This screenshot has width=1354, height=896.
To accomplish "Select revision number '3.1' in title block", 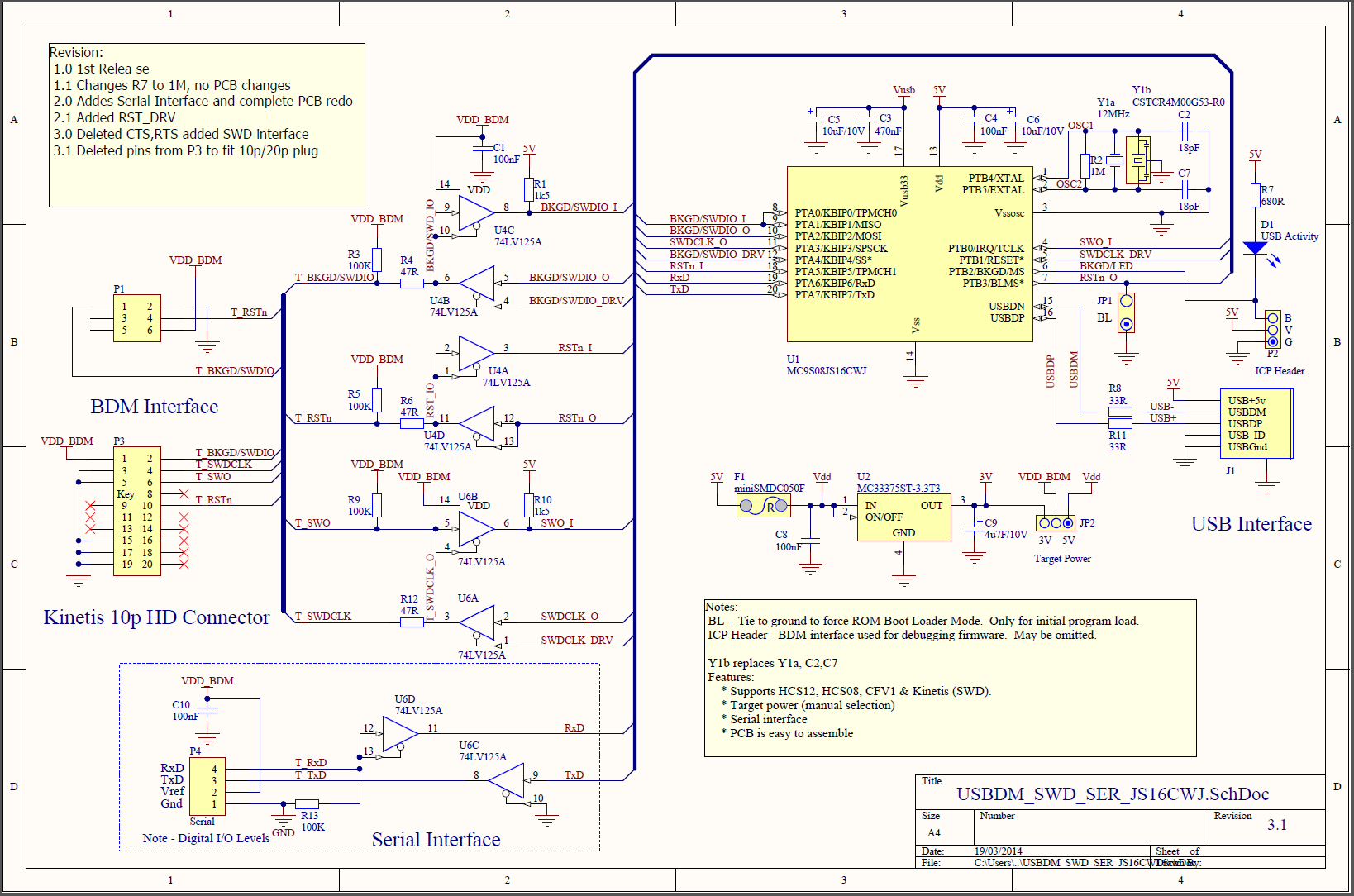I will 1277,825.
